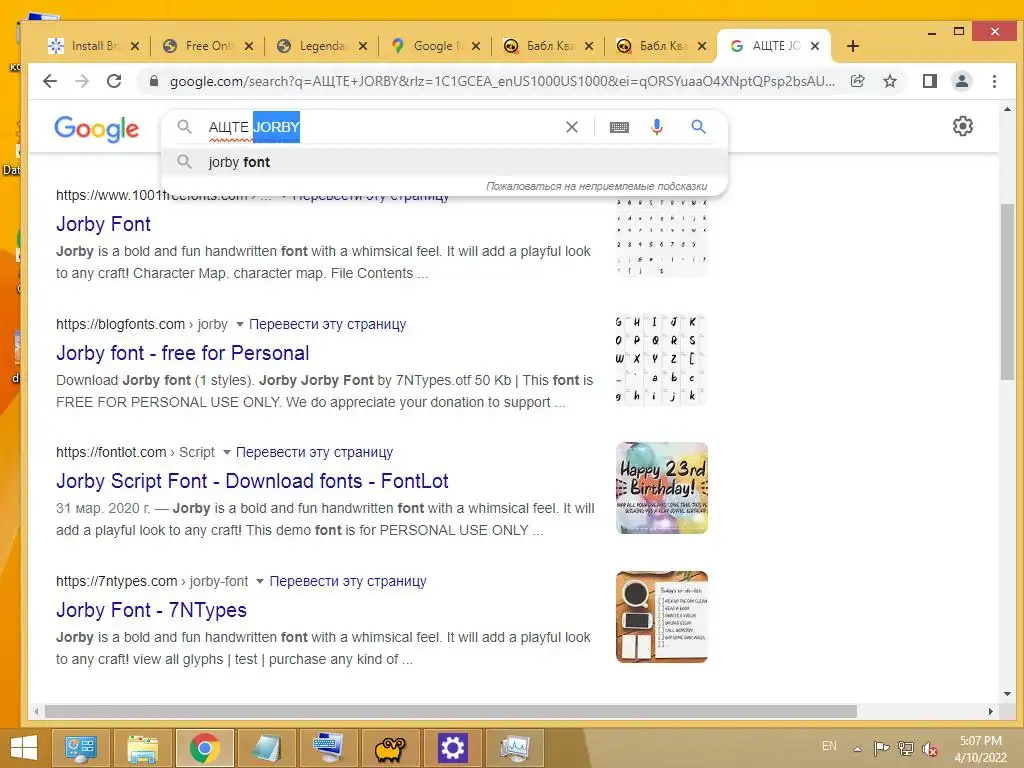
Task: Click the vertical page scrollbar thumb
Action: click(x=1006, y=291)
